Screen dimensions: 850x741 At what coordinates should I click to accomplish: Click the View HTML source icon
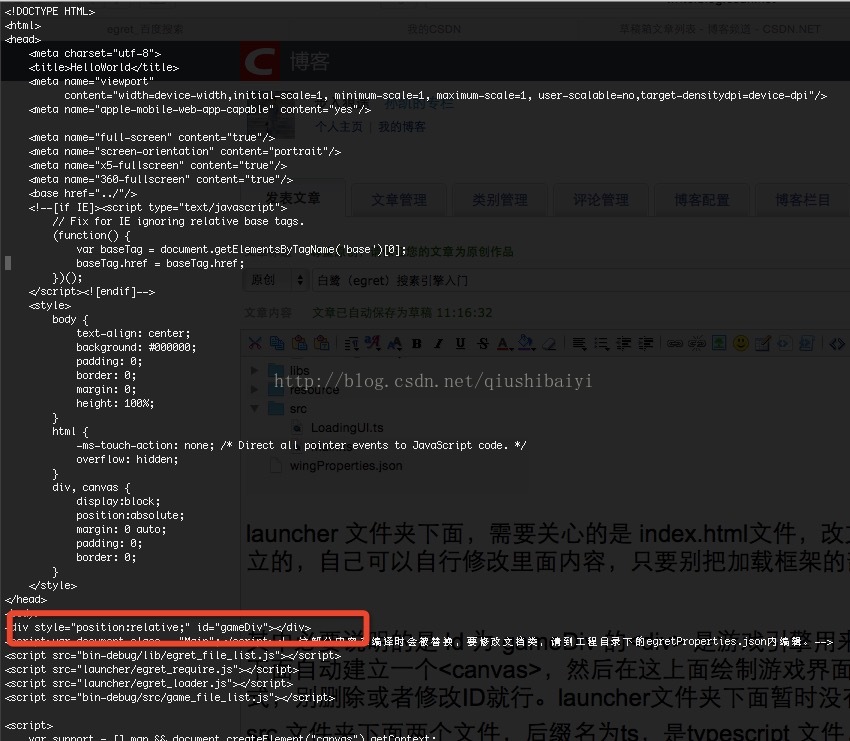(836, 343)
